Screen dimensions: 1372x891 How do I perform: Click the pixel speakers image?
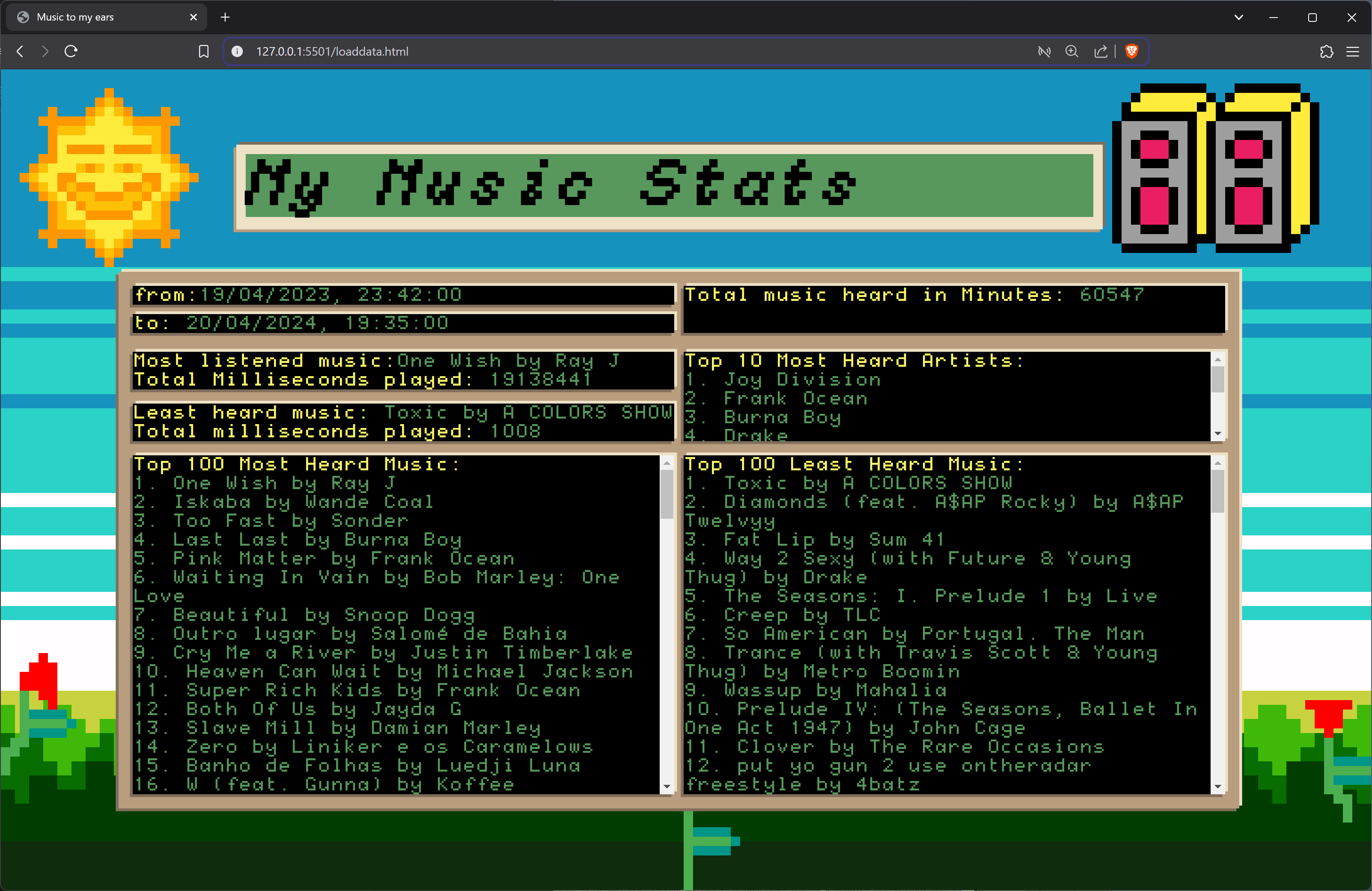point(1215,168)
